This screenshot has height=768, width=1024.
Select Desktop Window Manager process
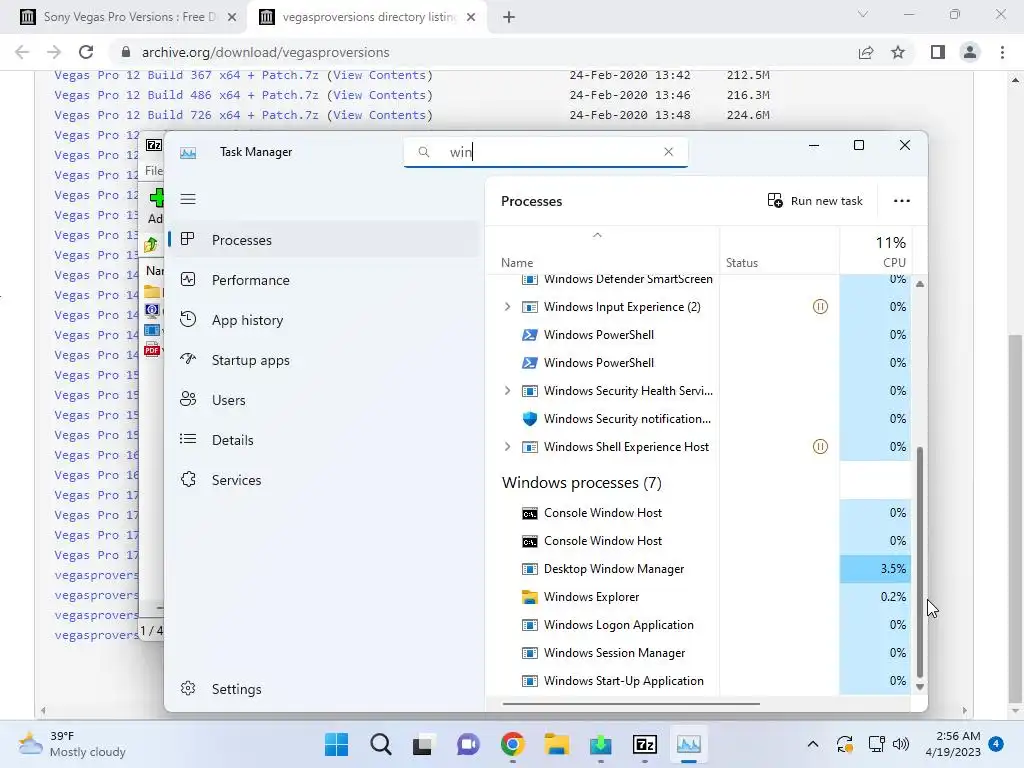click(x=614, y=569)
